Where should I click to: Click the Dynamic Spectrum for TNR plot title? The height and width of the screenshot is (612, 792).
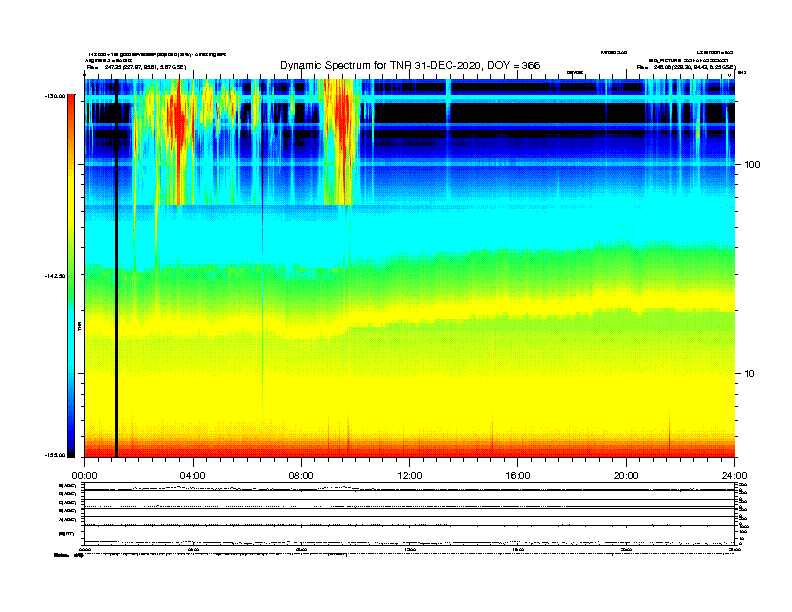tap(410, 66)
